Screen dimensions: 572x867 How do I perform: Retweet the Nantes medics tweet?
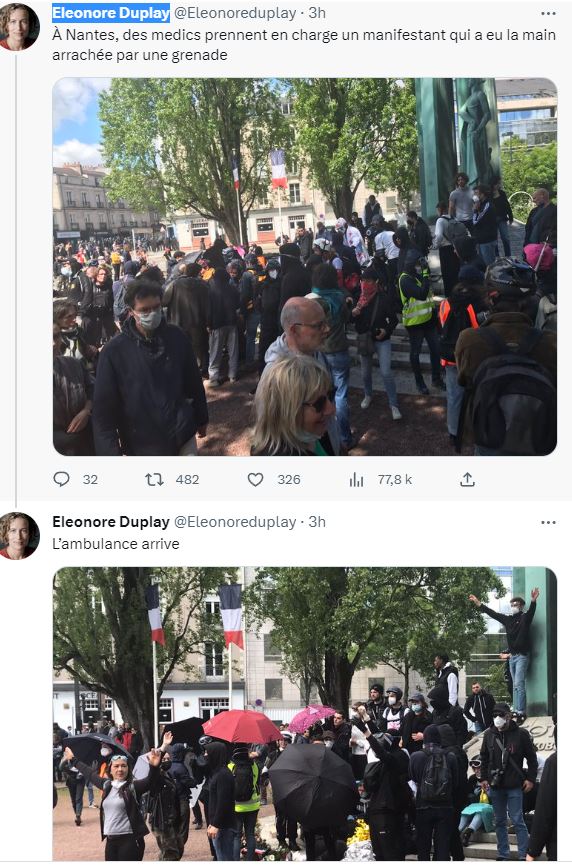pyautogui.click(x=154, y=479)
